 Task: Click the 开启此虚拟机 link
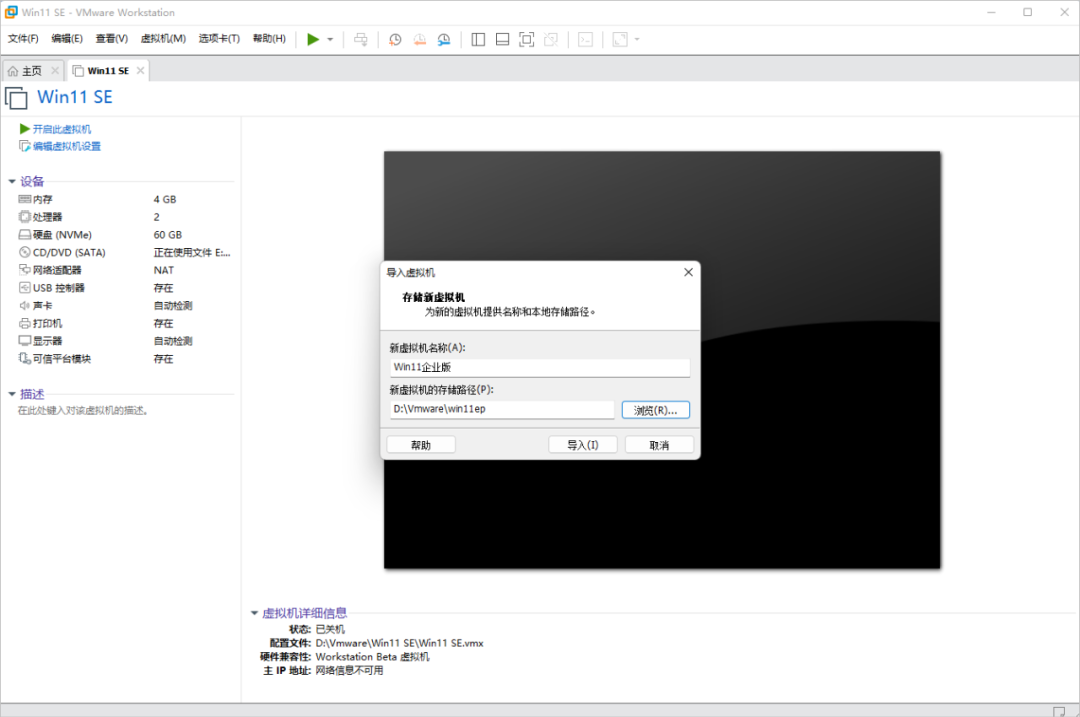point(61,129)
